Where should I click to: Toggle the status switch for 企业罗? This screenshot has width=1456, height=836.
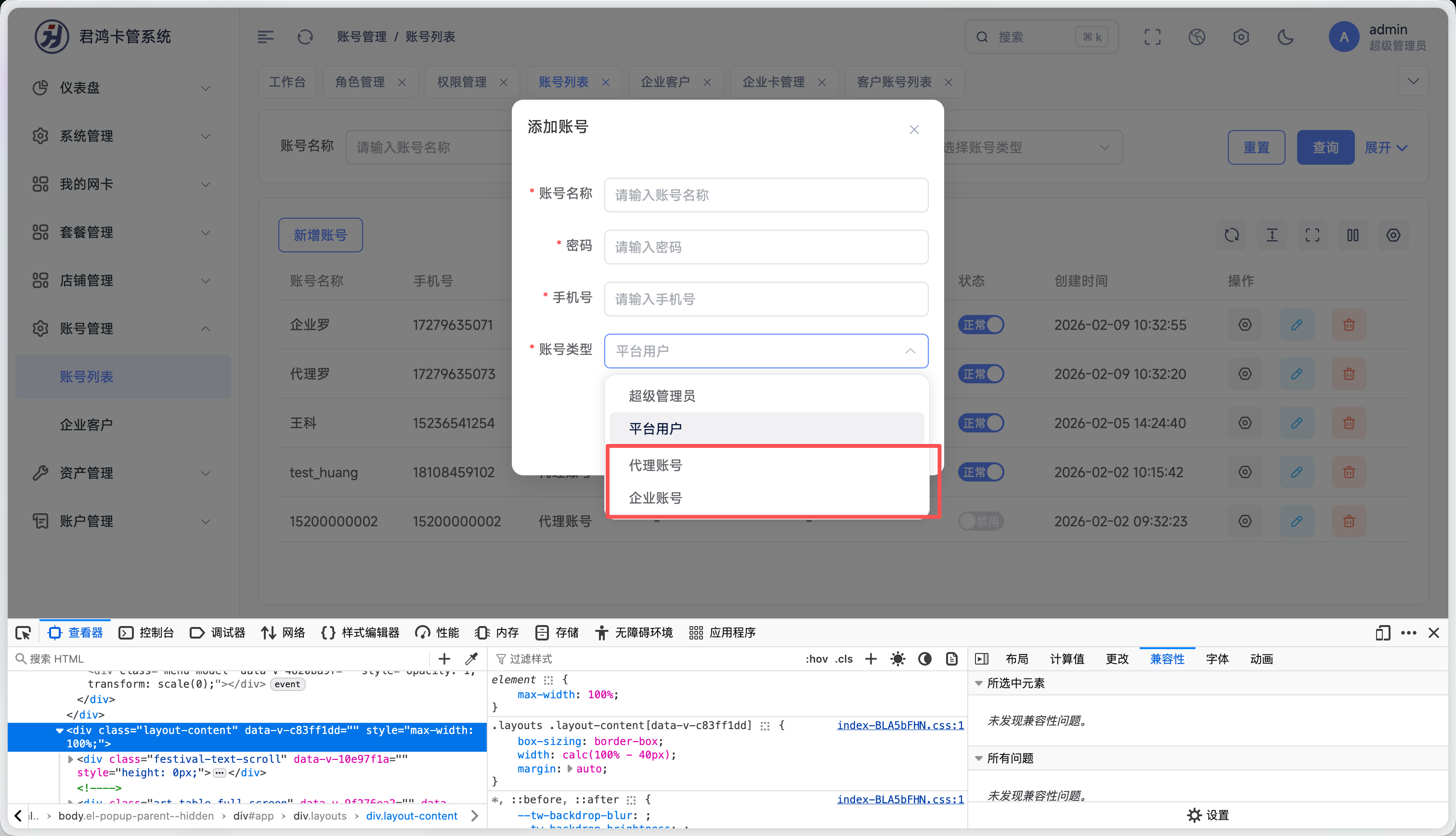(x=981, y=325)
